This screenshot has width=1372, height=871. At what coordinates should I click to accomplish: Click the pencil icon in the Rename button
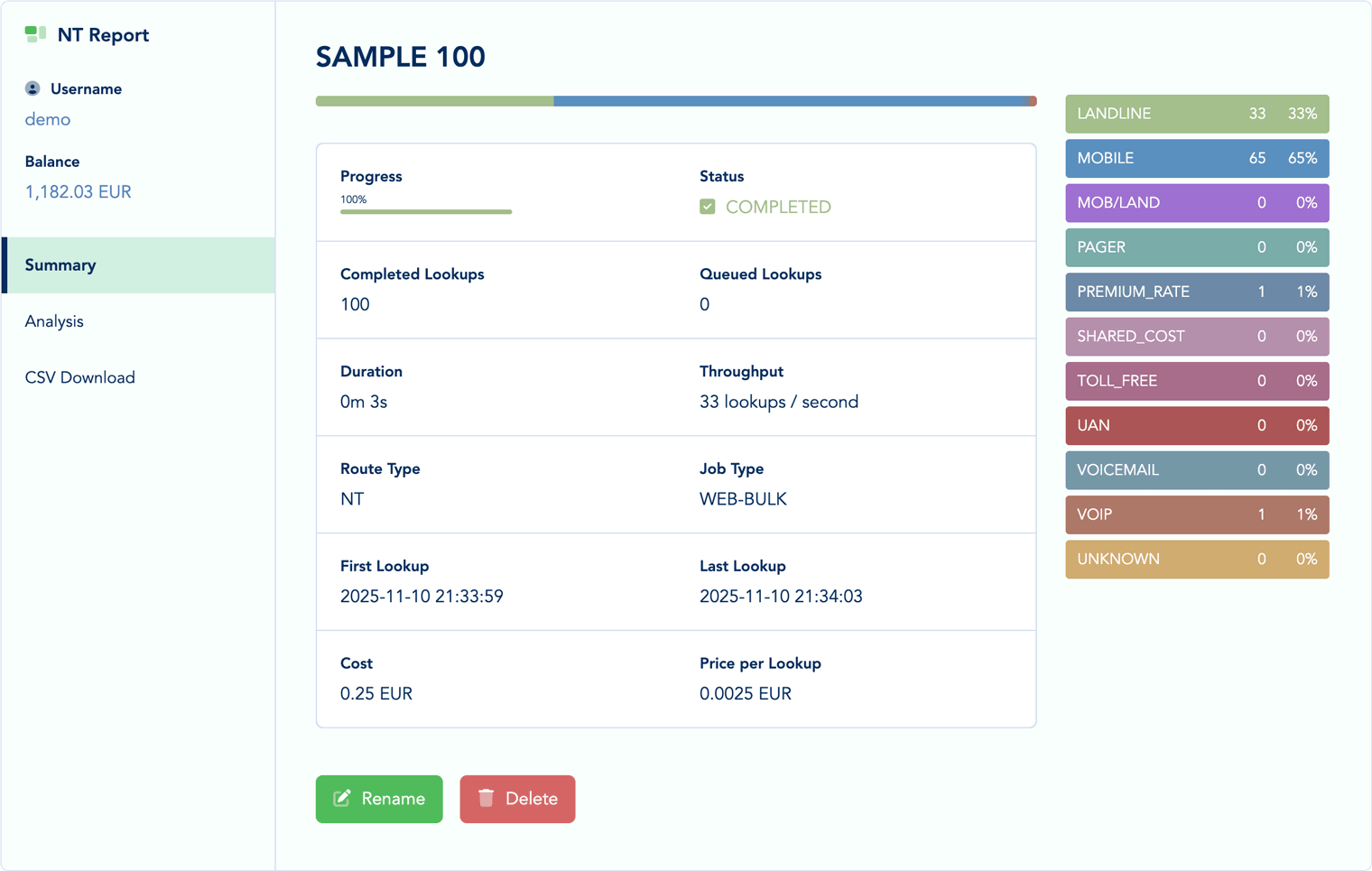pyautogui.click(x=341, y=798)
